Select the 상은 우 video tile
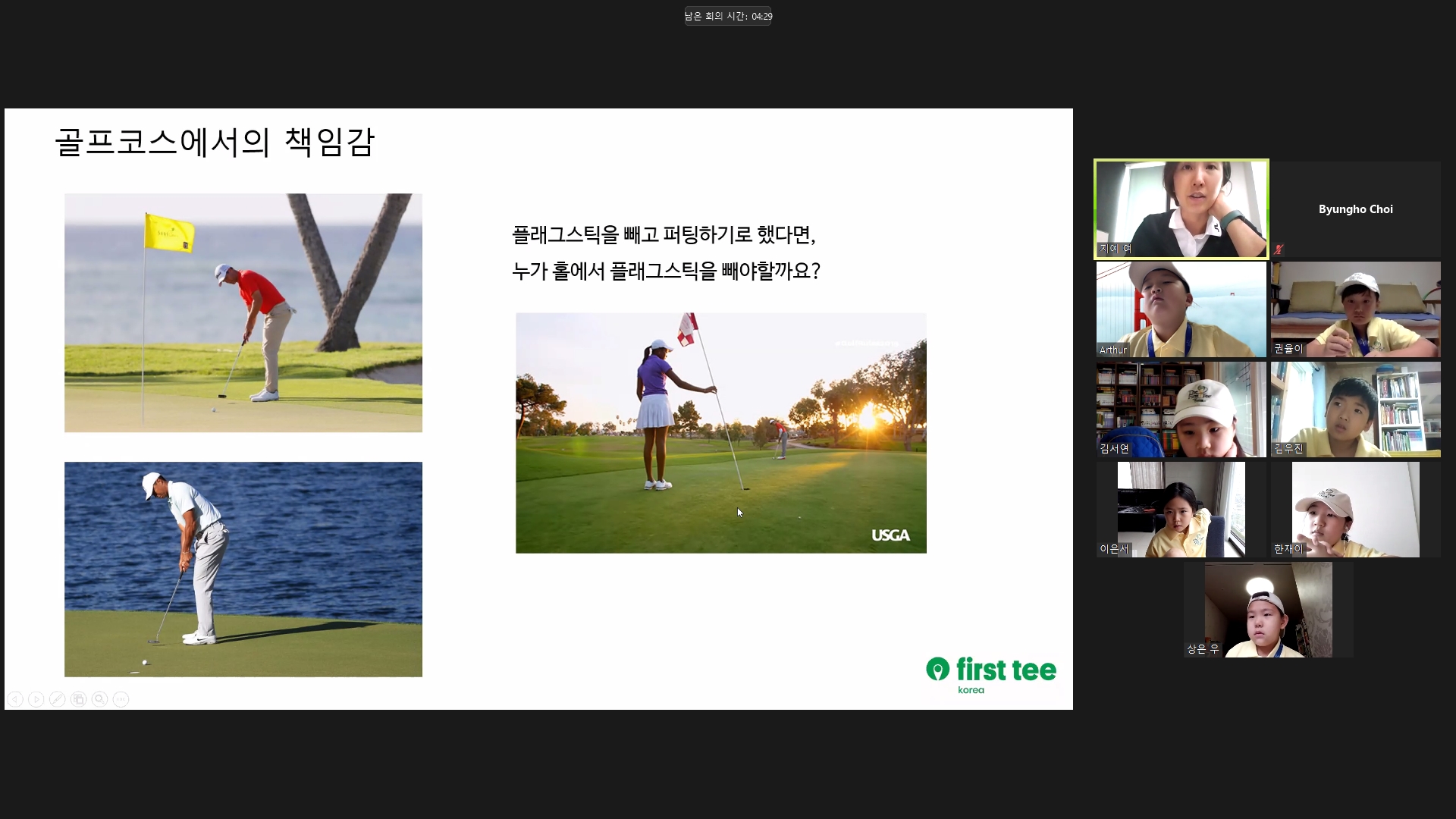The width and height of the screenshot is (1456, 819). point(1268,609)
